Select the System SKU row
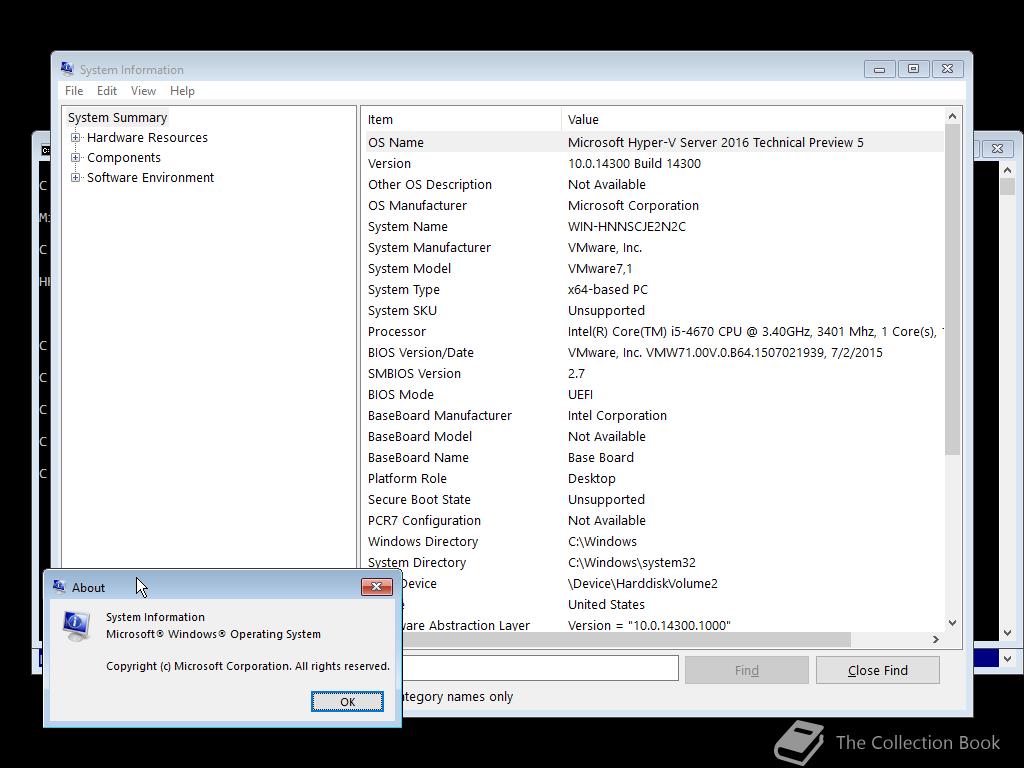 tap(653, 310)
